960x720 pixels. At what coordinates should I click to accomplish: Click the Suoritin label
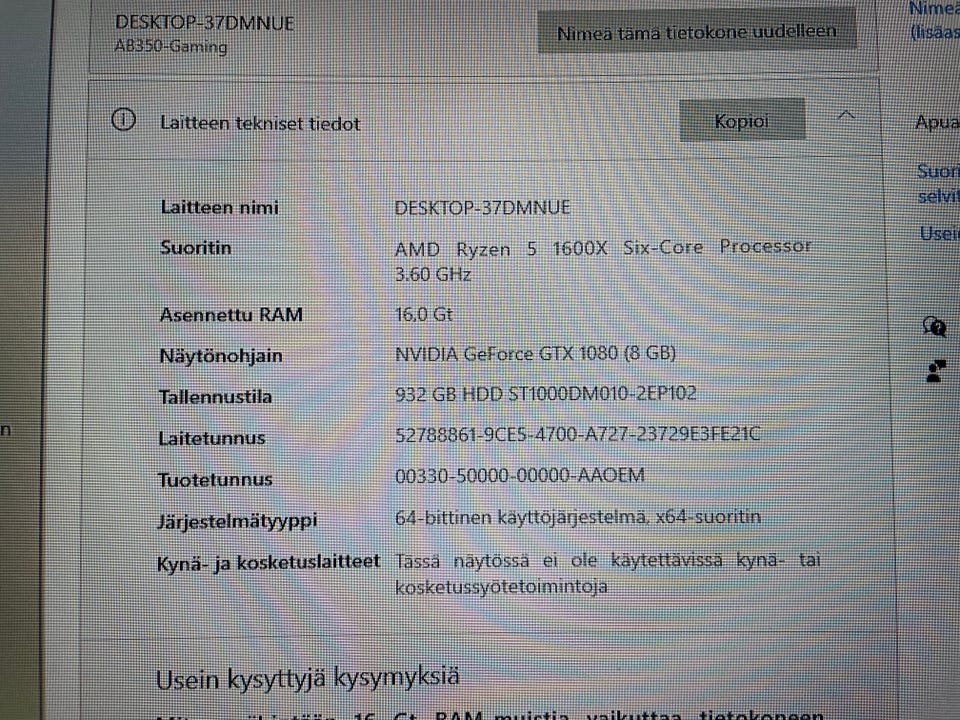(196, 248)
